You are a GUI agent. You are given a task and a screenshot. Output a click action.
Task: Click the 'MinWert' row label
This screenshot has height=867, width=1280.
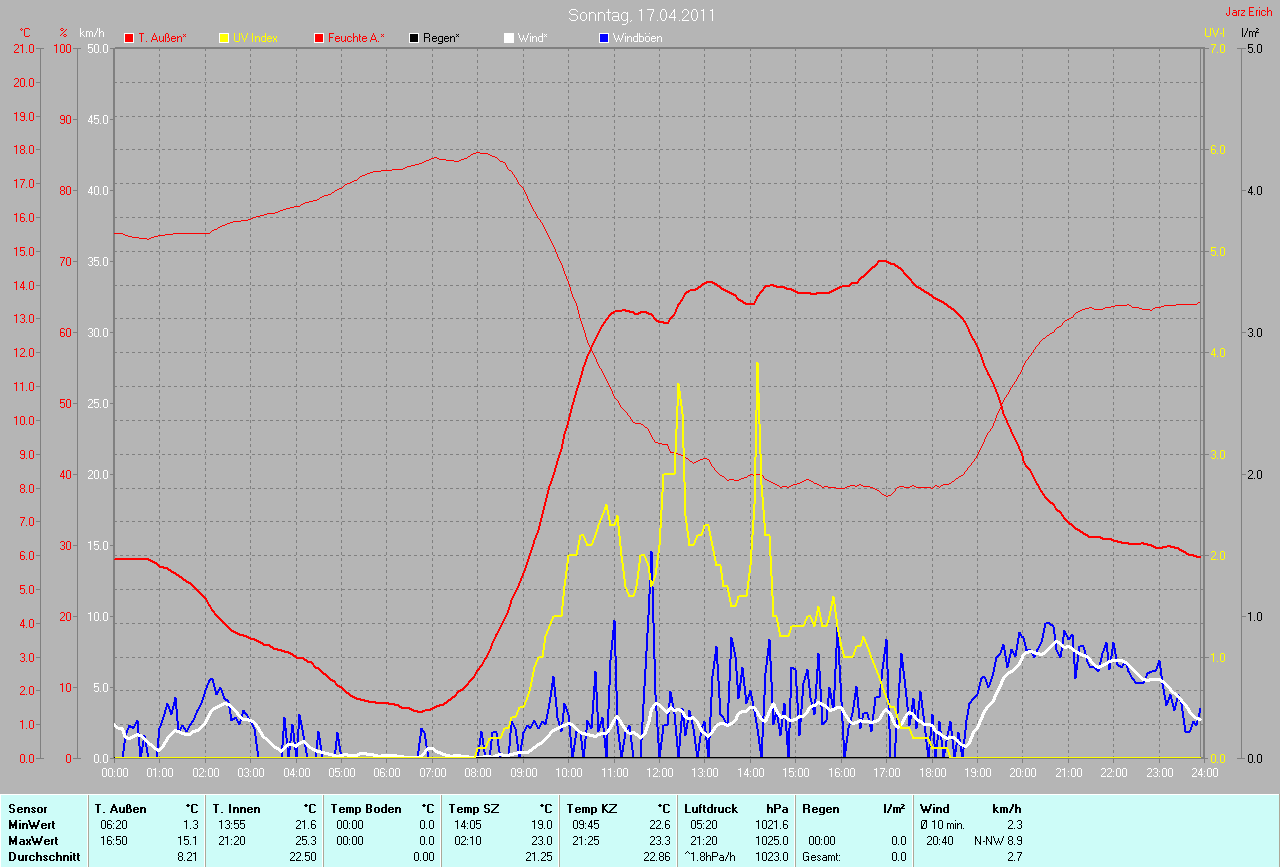(x=31, y=825)
